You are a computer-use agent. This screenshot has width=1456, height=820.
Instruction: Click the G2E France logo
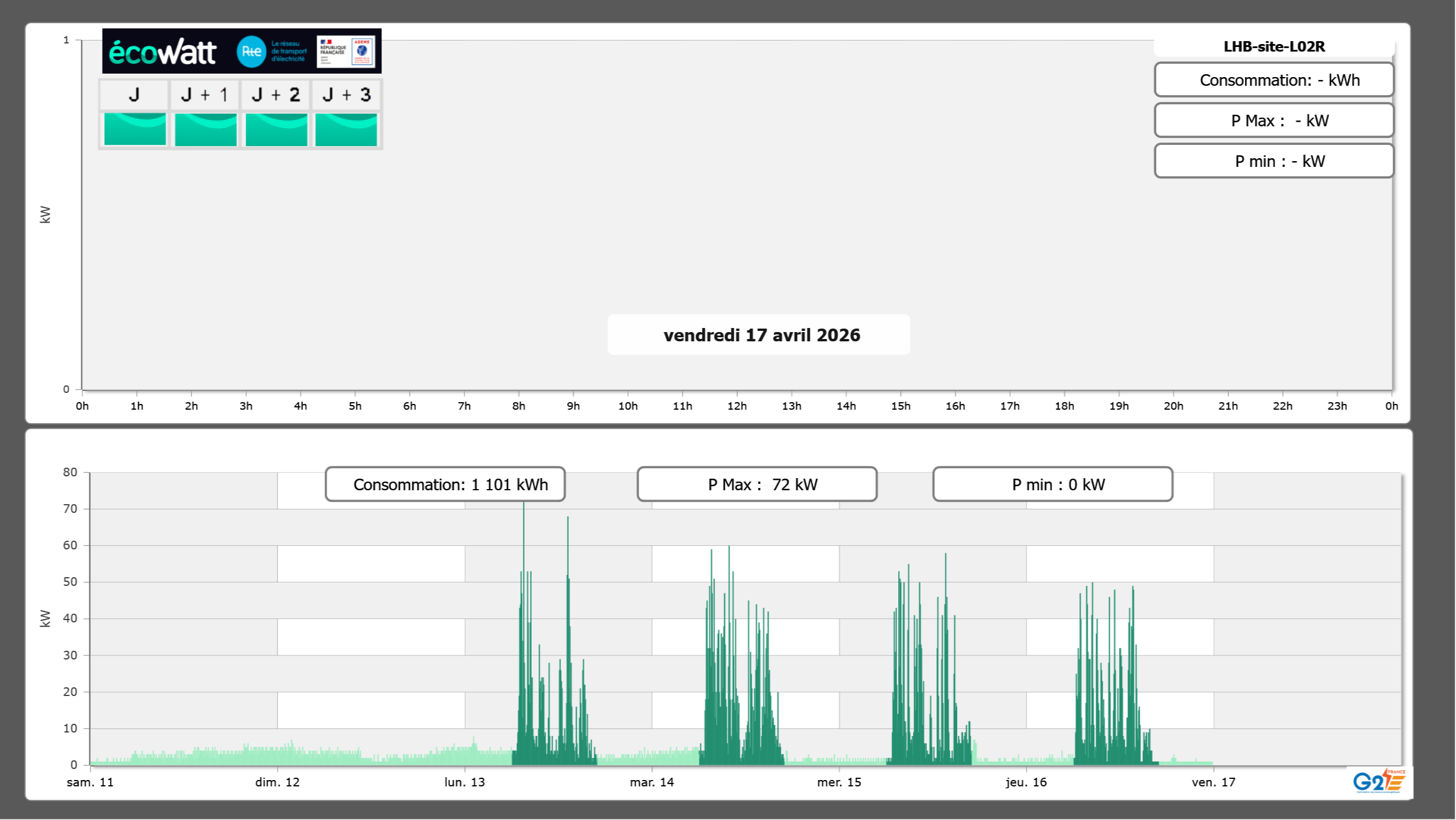[x=1379, y=781]
